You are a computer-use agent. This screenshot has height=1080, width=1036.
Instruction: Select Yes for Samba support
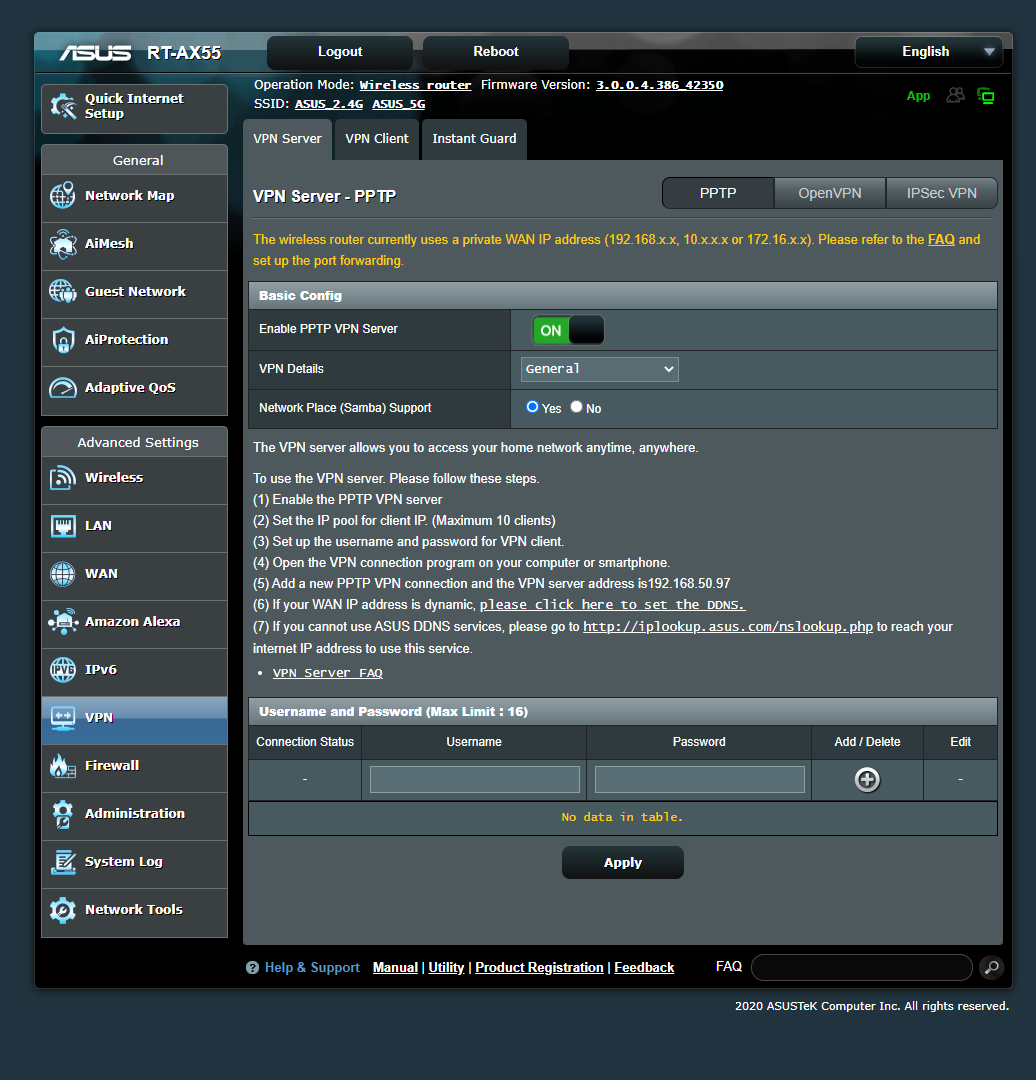532,407
